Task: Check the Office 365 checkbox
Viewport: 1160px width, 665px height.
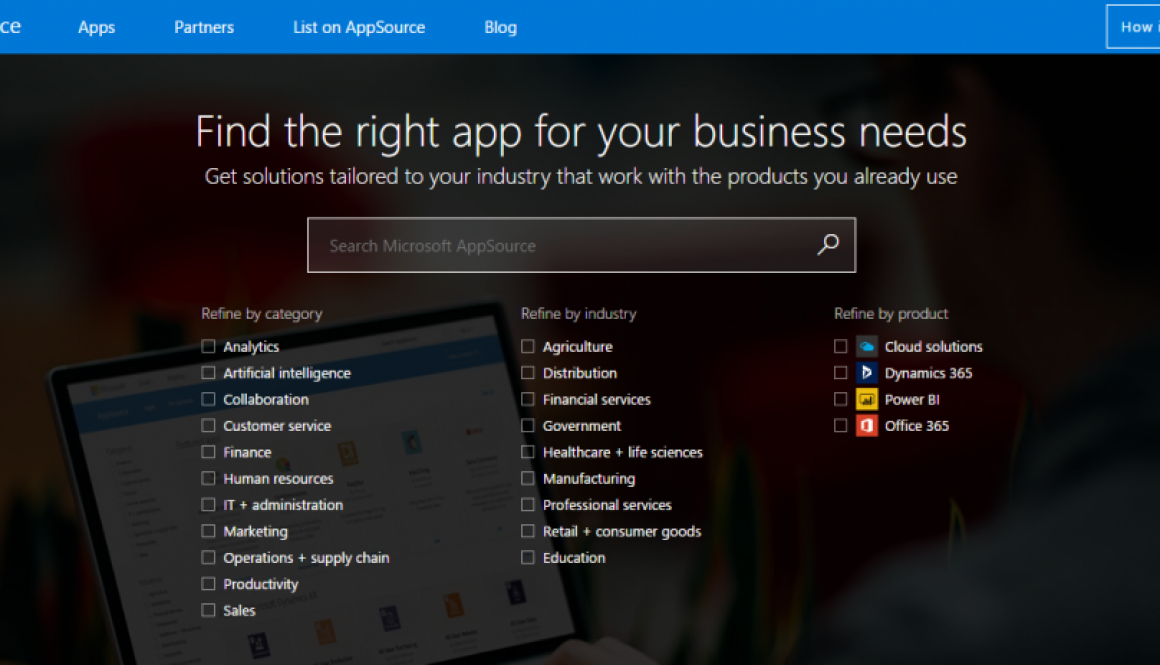Action: click(840, 425)
